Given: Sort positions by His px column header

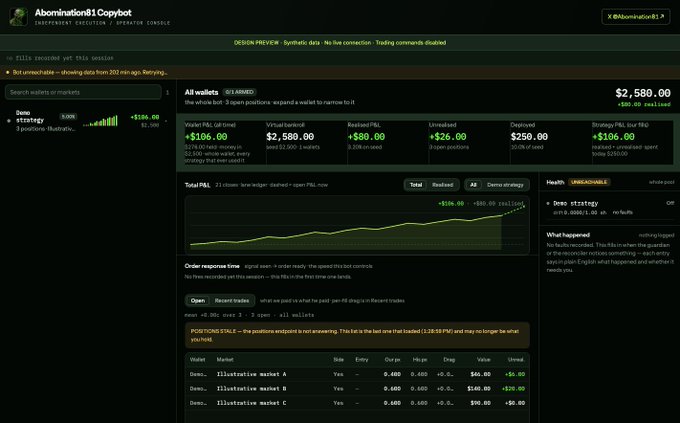Looking at the screenshot, I should tap(419, 360).
